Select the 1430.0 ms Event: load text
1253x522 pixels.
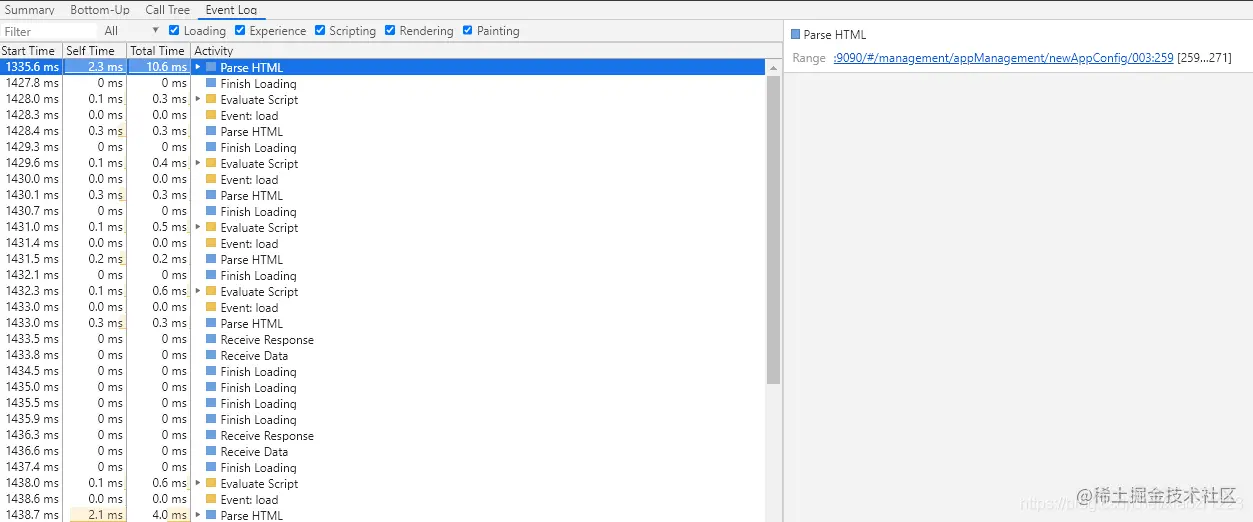tap(250, 179)
